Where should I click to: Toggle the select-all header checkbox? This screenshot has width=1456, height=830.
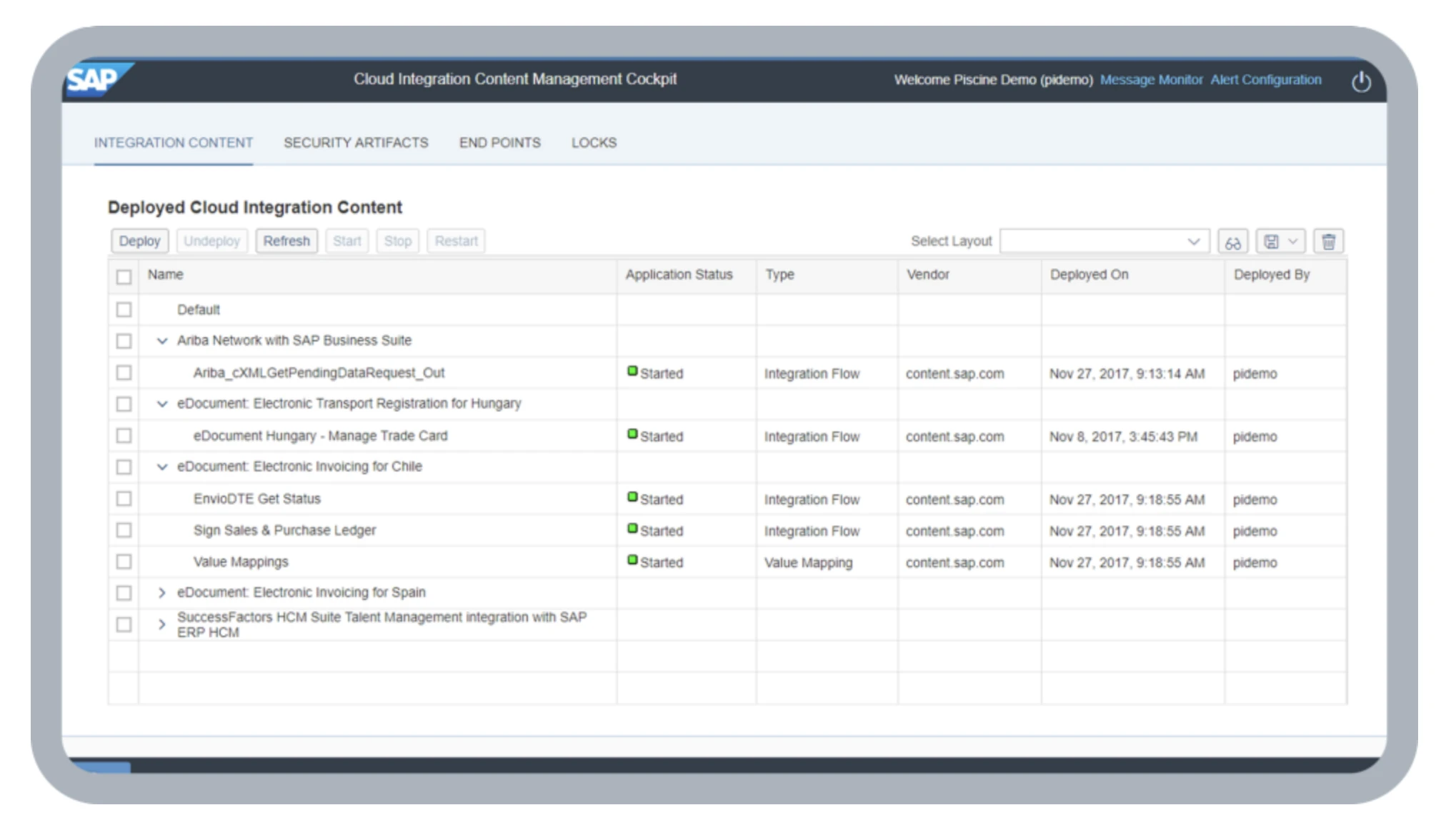124,277
